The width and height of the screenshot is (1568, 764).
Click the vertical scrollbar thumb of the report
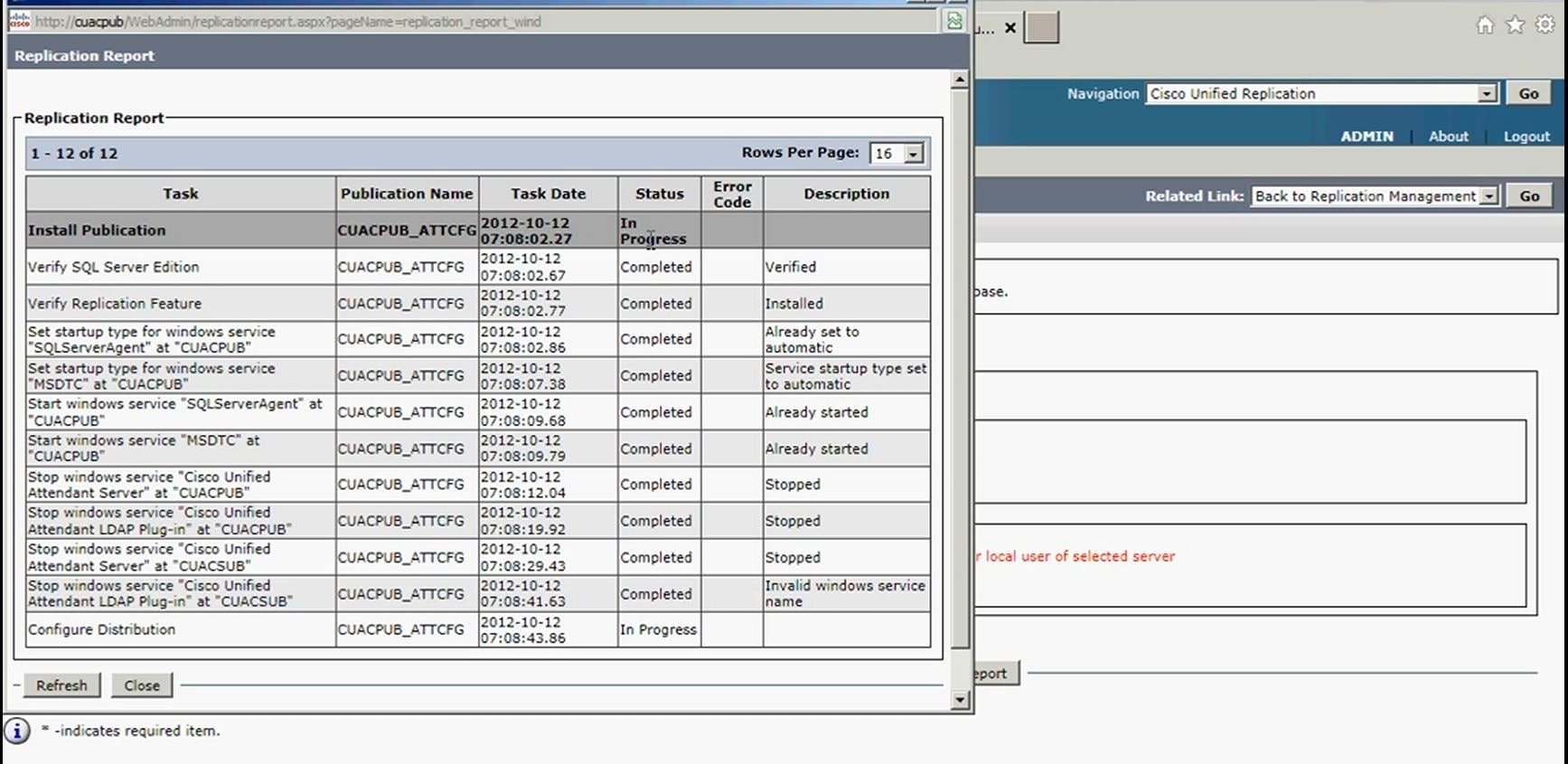[960, 369]
